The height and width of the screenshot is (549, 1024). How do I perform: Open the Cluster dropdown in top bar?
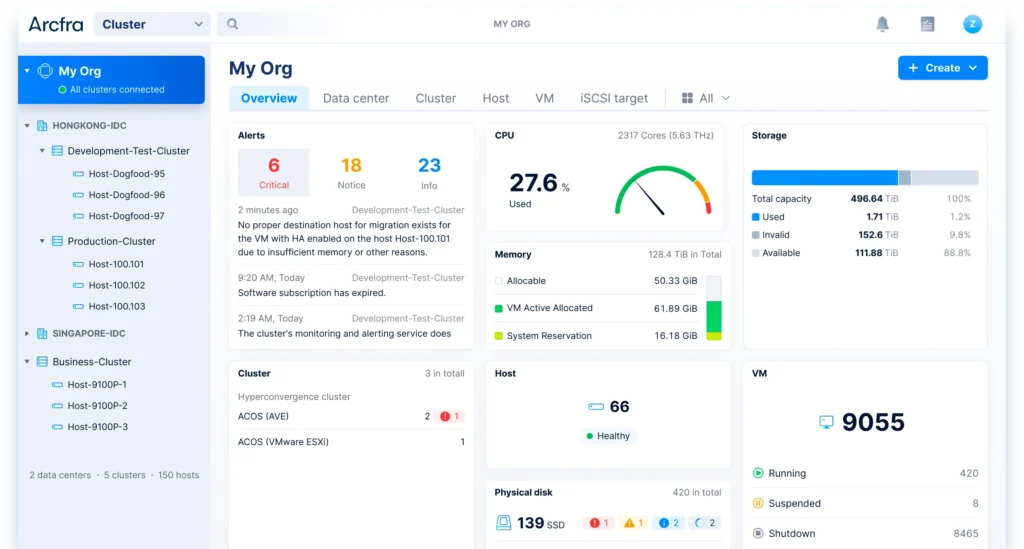152,24
